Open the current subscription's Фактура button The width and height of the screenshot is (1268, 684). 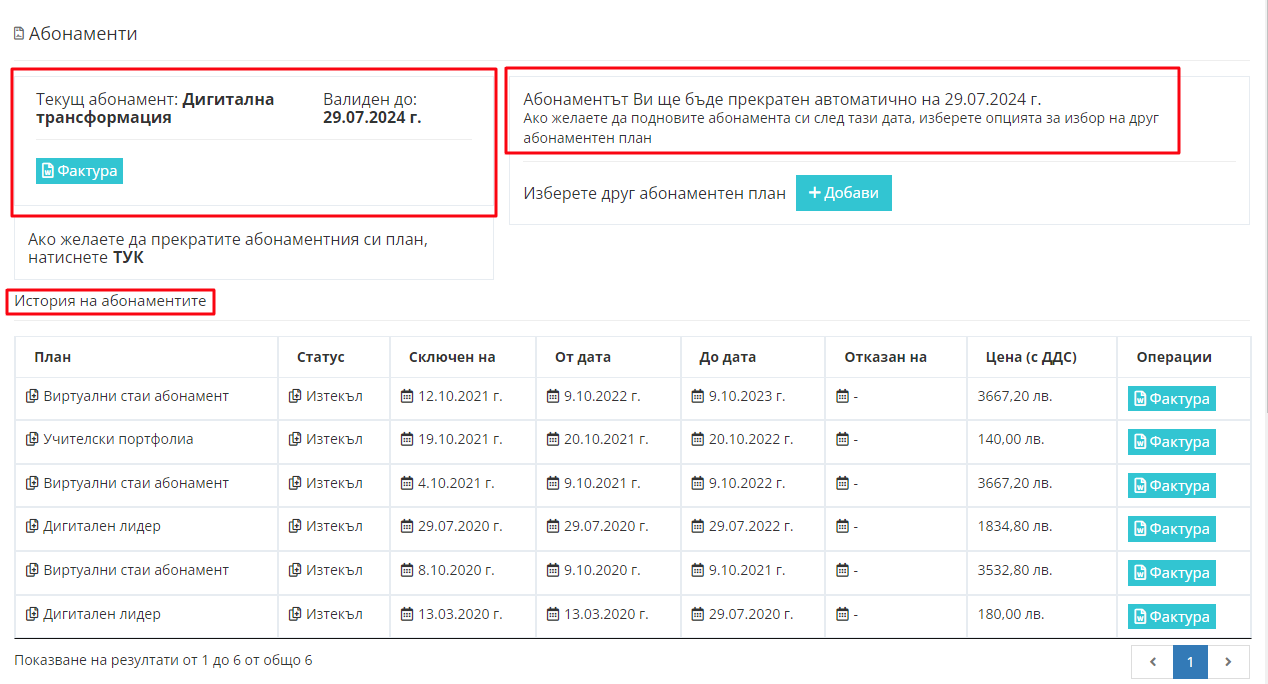(x=79, y=171)
